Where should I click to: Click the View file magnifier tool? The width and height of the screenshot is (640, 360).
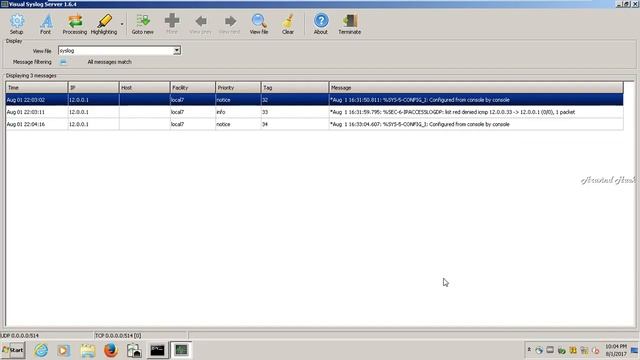pyautogui.click(x=259, y=24)
